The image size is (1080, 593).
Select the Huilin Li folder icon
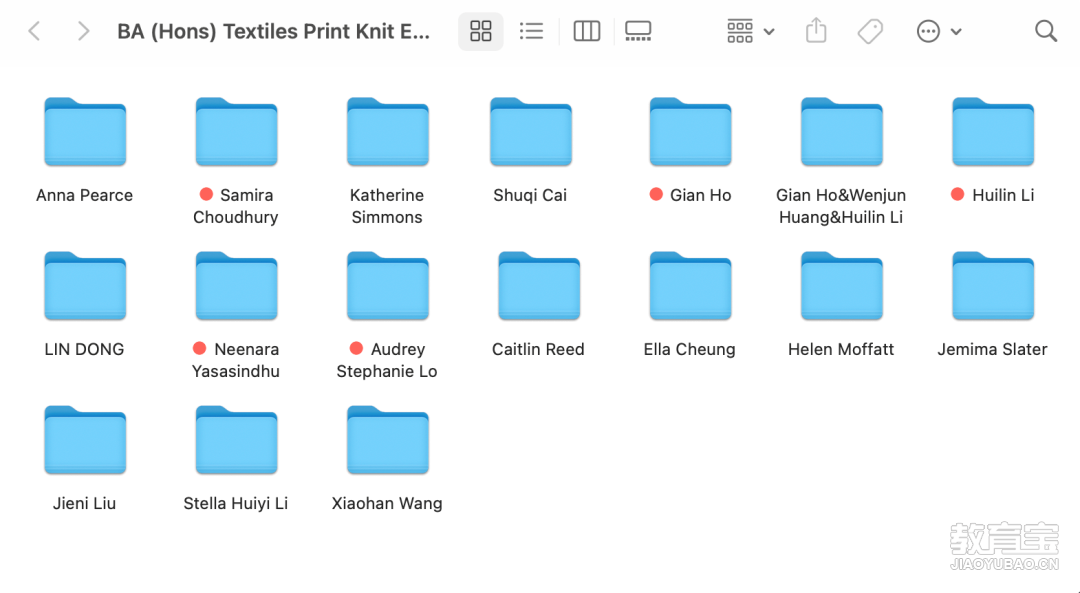coord(993,132)
